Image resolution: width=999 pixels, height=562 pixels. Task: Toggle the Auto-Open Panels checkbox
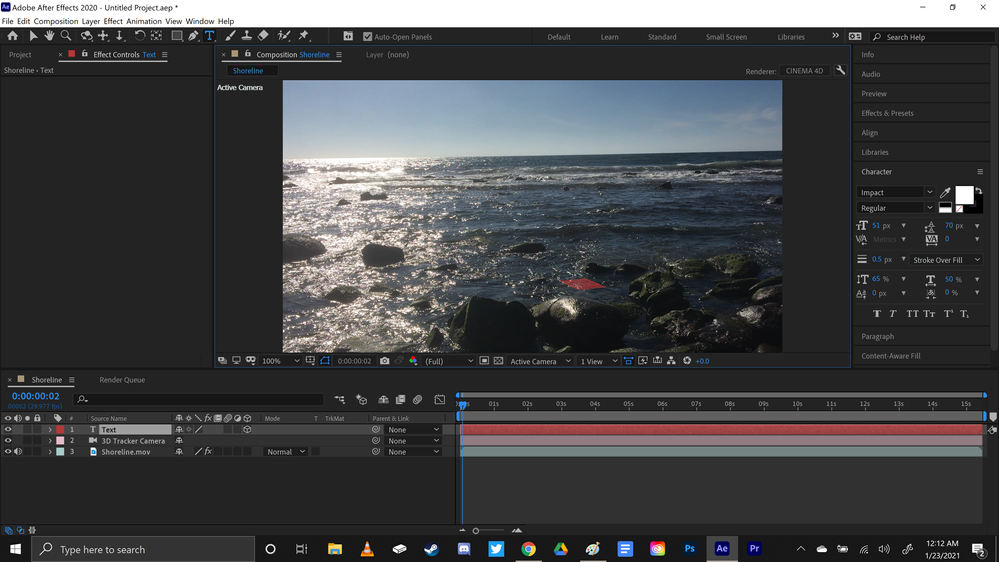click(x=367, y=37)
